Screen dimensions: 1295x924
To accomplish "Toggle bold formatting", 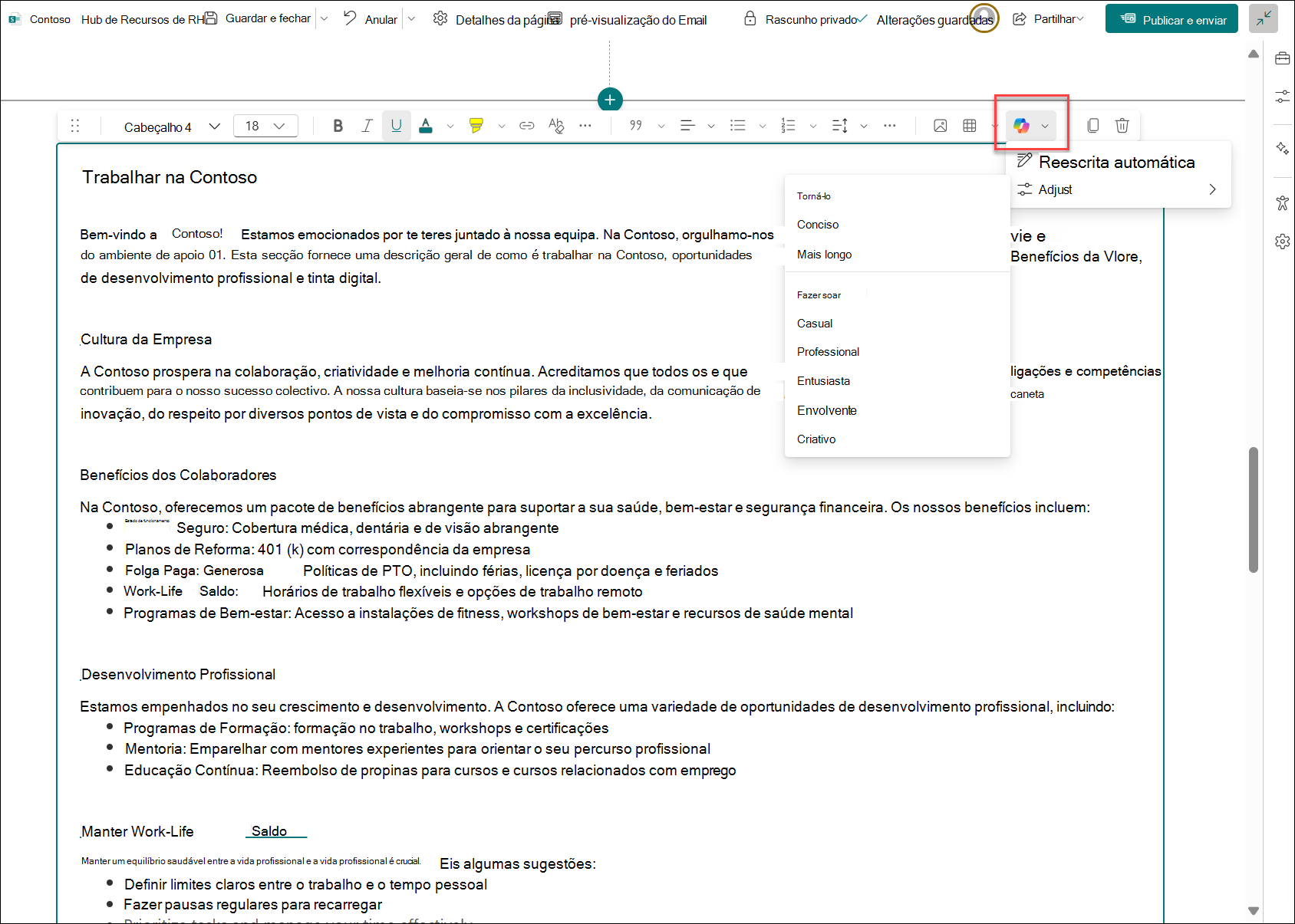I will pyautogui.click(x=338, y=126).
